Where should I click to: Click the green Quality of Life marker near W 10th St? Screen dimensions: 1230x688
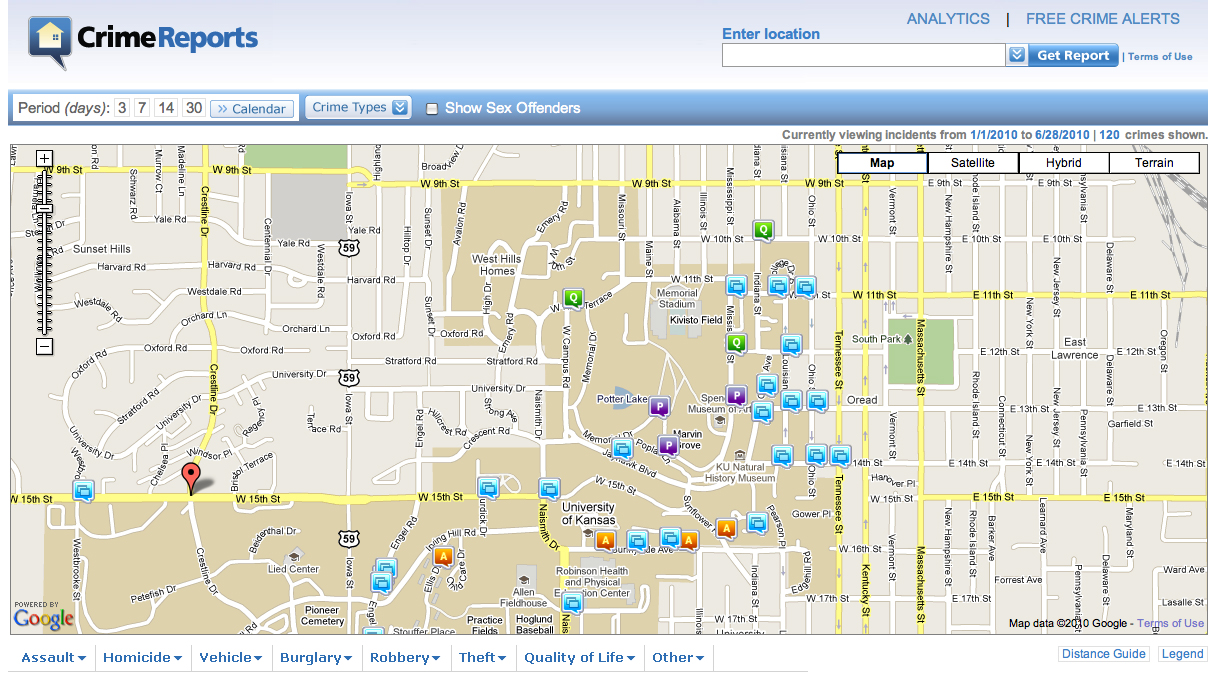point(761,231)
